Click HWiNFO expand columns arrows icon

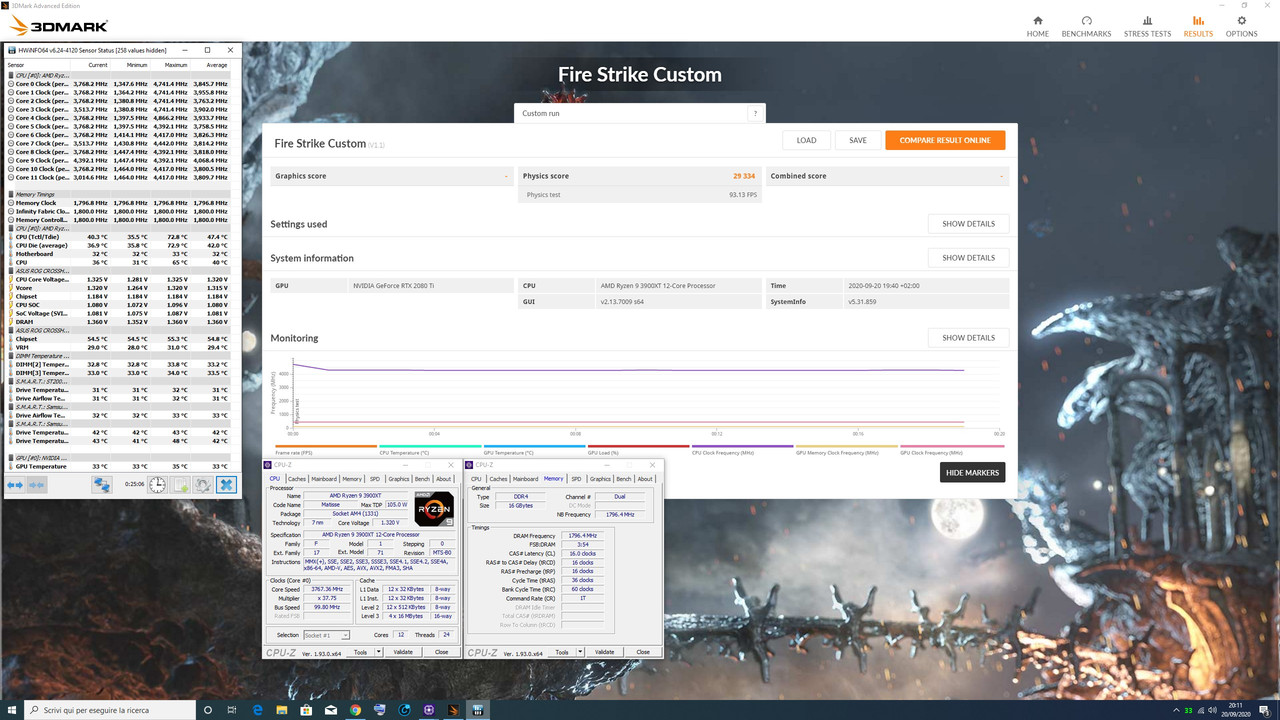(15, 485)
